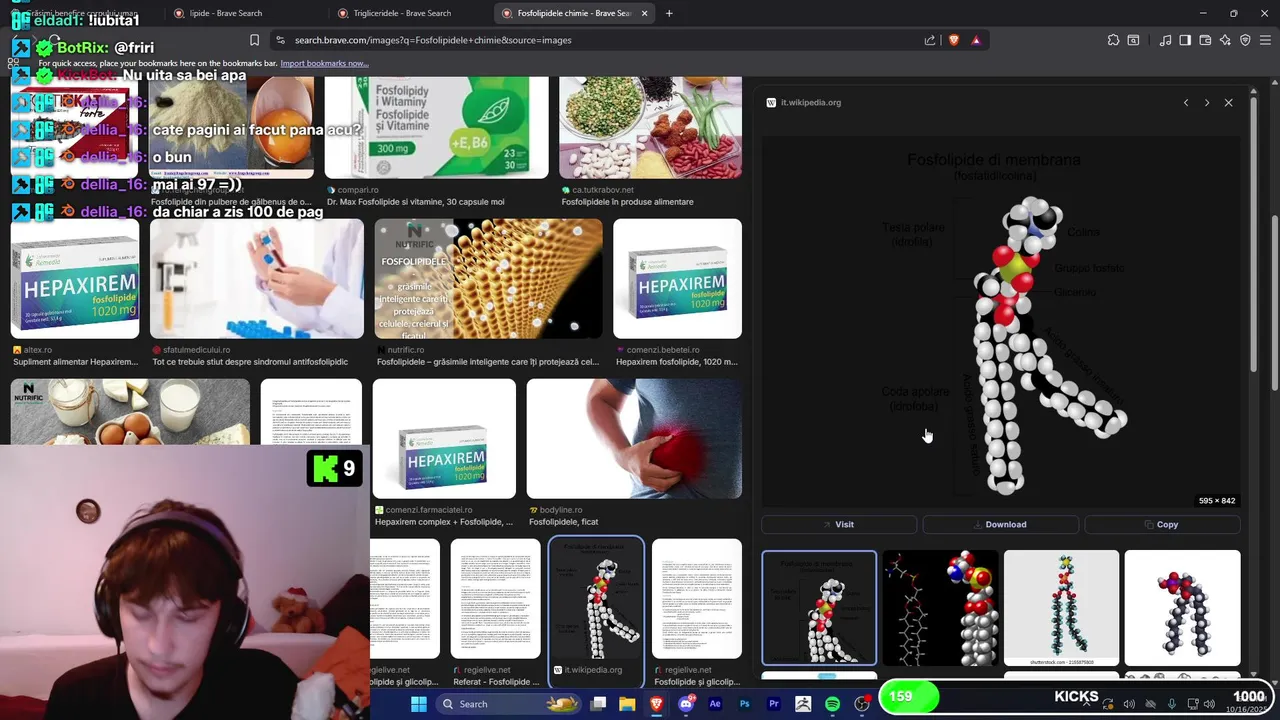This screenshot has height=720, width=1280.
Task: Open the sfatulmedicului.ro antifosfolipidic image
Action: tap(257, 279)
